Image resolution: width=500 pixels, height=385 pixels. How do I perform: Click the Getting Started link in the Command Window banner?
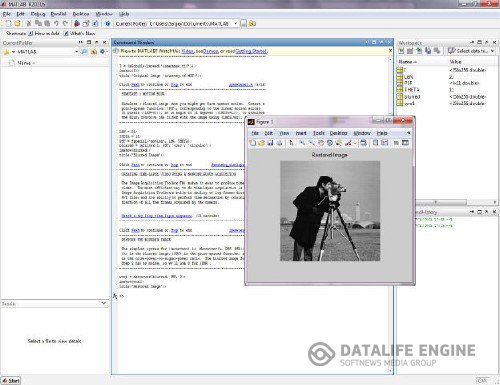(251, 51)
